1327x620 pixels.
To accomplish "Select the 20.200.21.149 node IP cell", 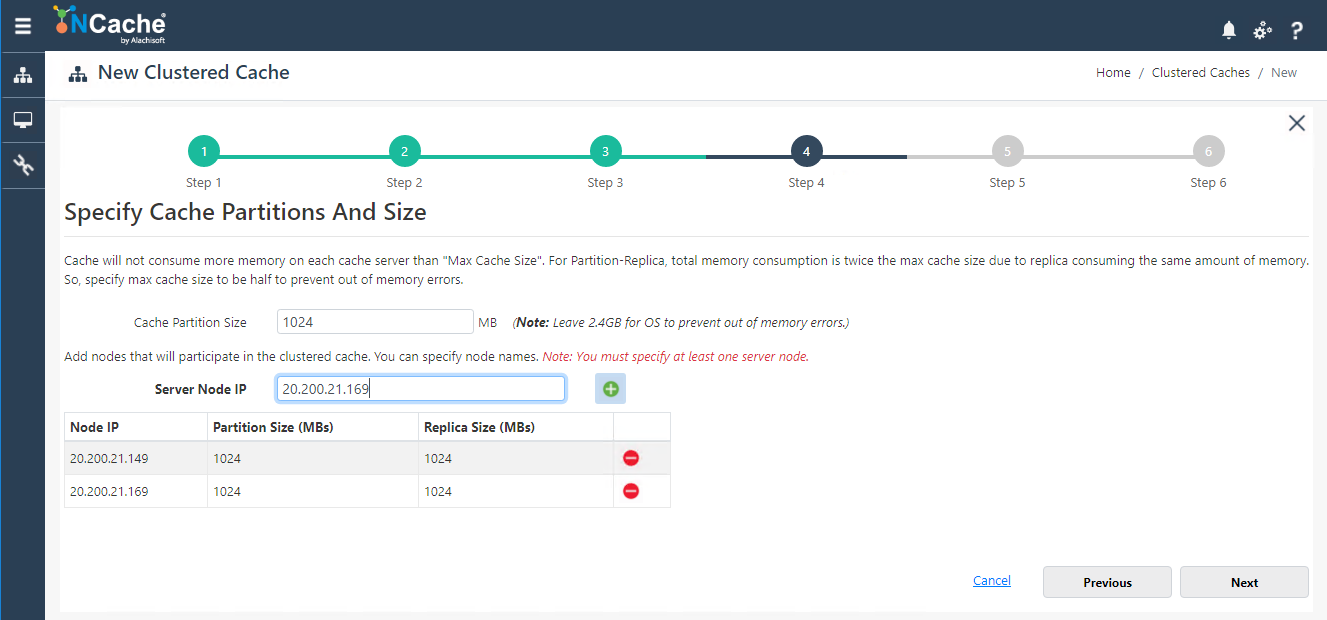I will pos(136,458).
